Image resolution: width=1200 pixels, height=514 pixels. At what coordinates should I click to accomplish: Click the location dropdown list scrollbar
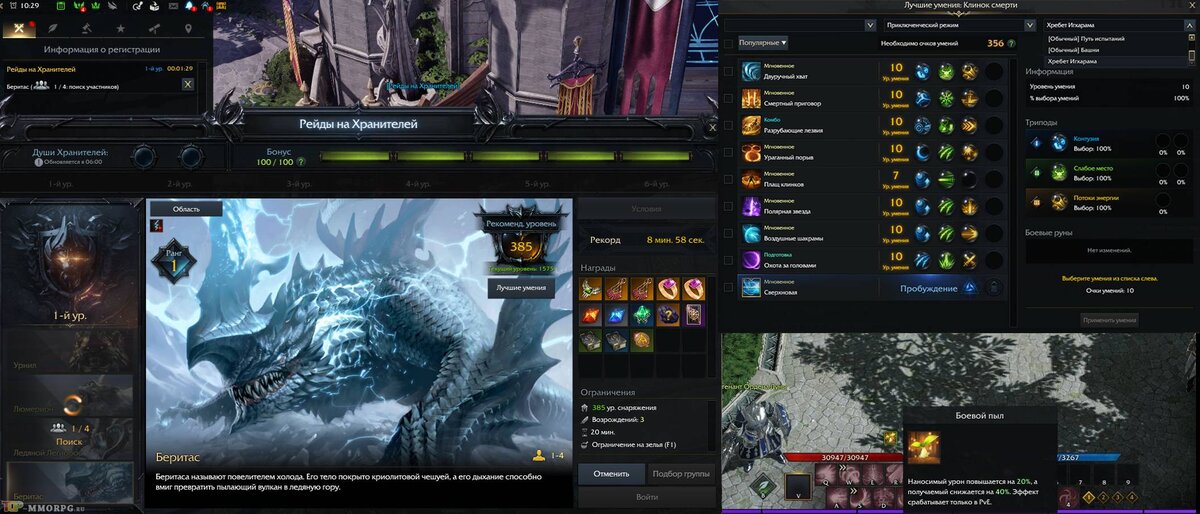(x=1190, y=50)
